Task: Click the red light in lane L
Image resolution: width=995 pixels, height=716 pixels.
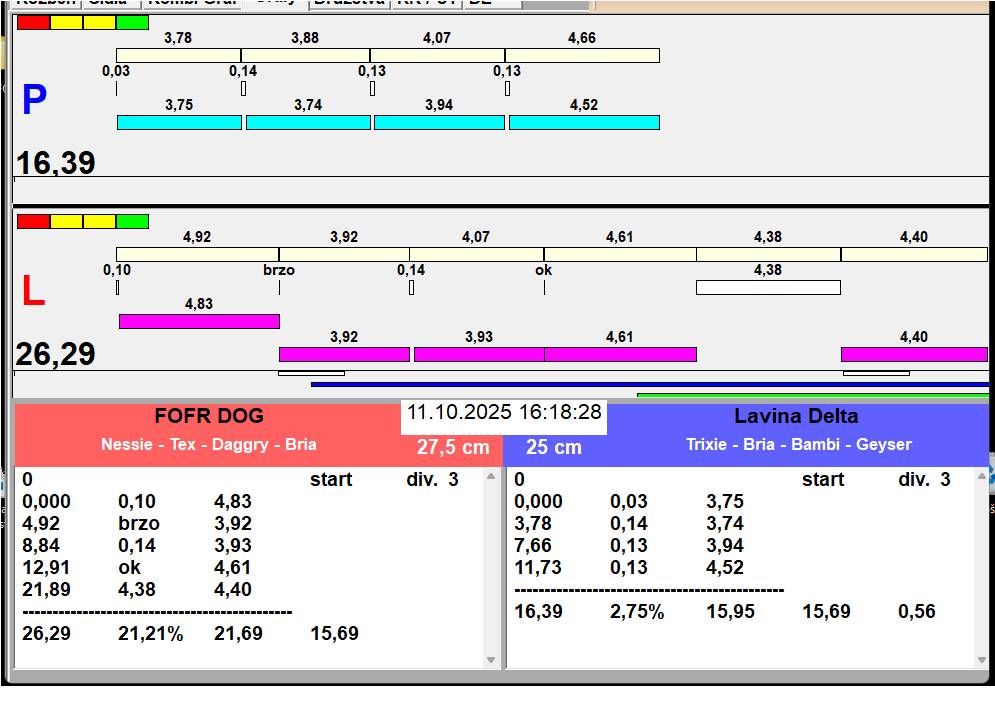Action: click(x=33, y=221)
